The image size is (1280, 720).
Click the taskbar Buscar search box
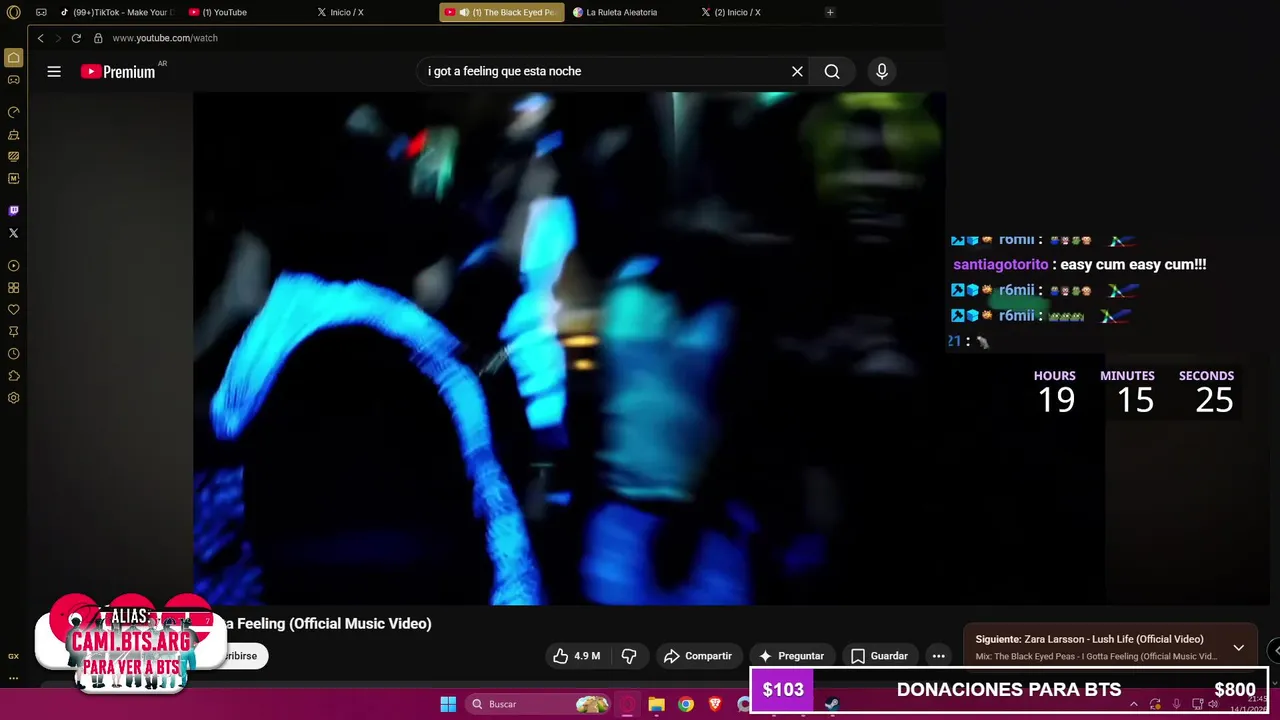(x=540, y=704)
